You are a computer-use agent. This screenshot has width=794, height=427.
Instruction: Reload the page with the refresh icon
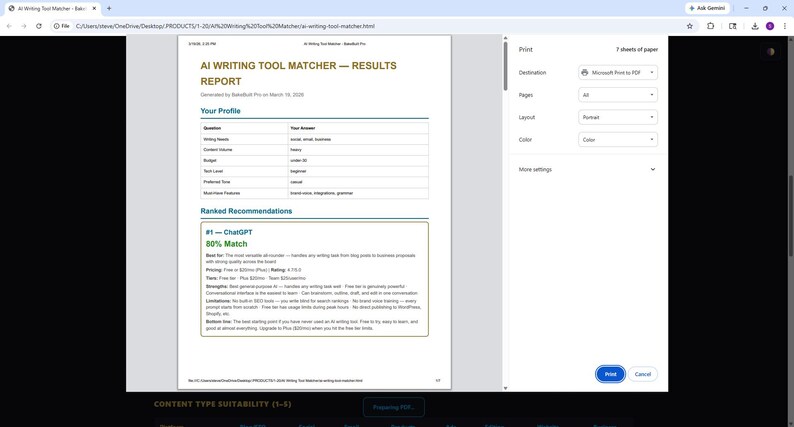[x=38, y=26]
